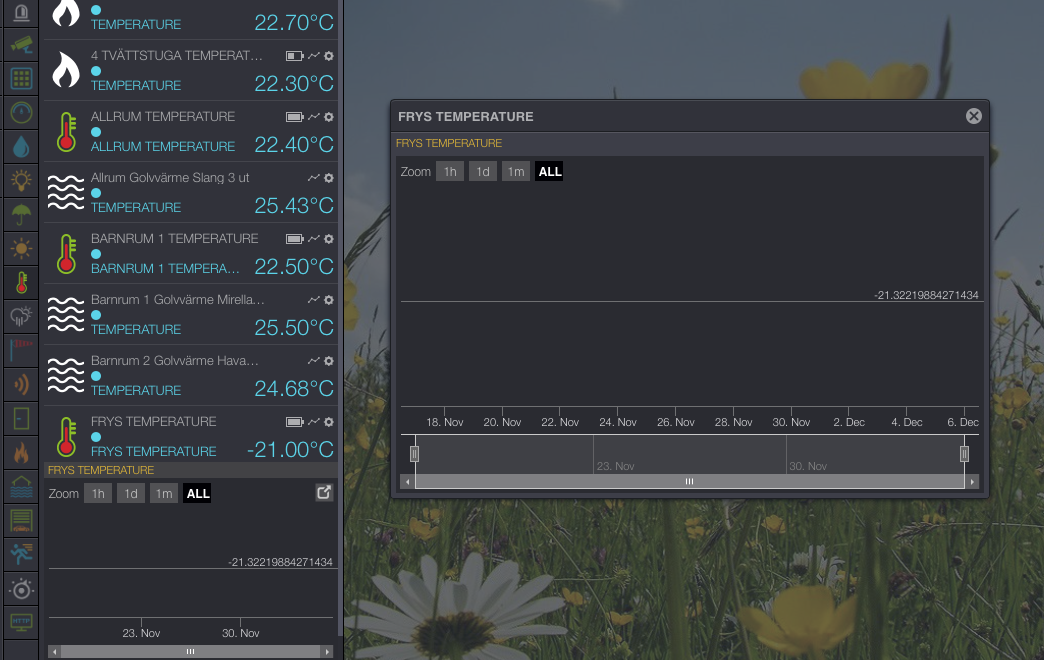Show graph for ALLRUM TEMPERATURE device
1044x660 pixels.
click(x=314, y=117)
